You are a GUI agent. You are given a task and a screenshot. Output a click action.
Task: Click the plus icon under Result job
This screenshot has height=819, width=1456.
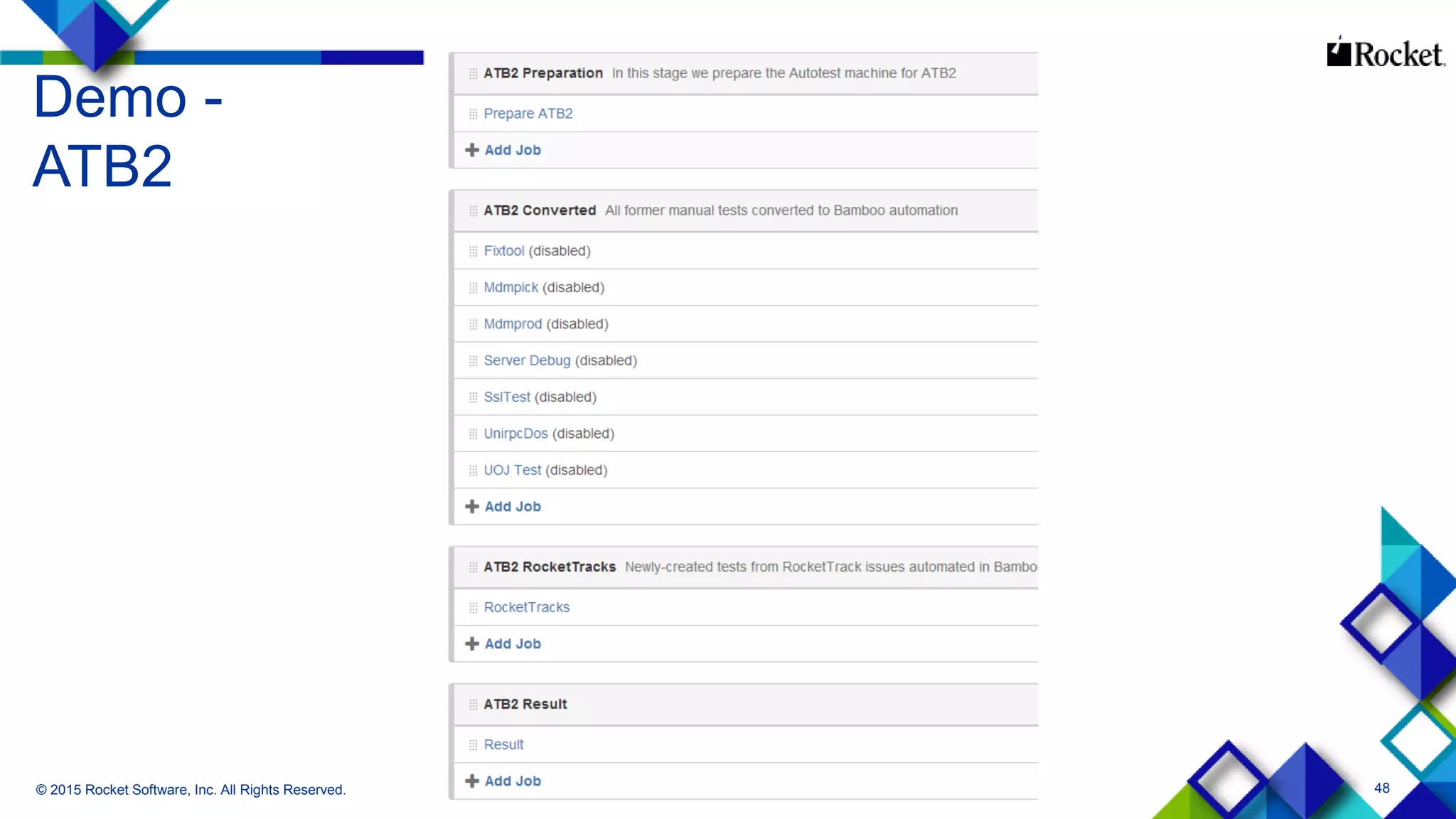pyautogui.click(x=472, y=781)
